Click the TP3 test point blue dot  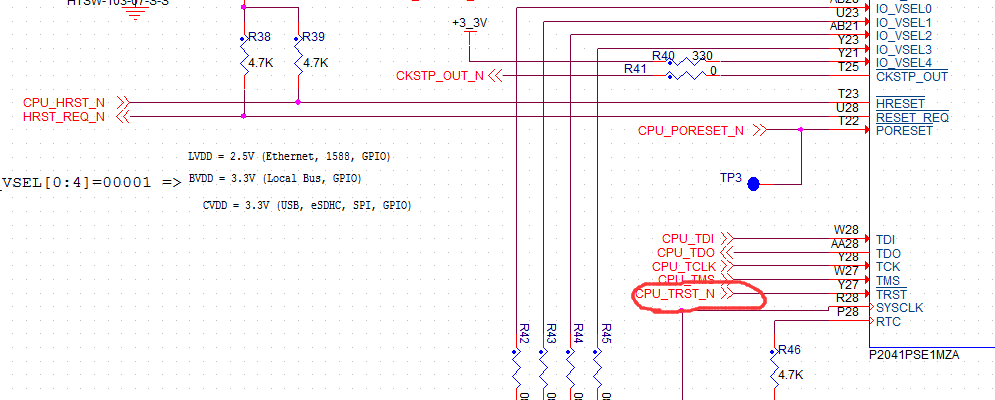coord(753,184)
